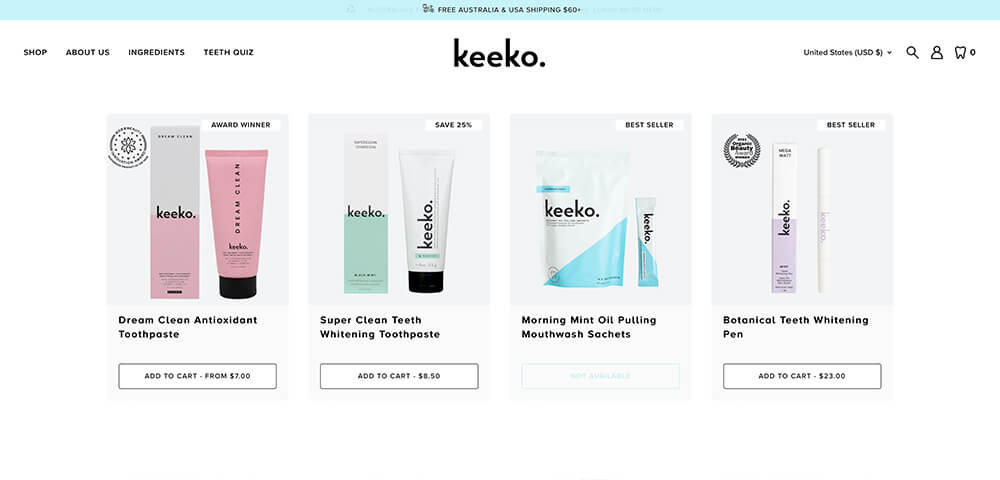Screen dimensions: 1000x480
Task: Open the tooth-shaped cart icon
Action: pyautogui.click(x=960, y=52)
